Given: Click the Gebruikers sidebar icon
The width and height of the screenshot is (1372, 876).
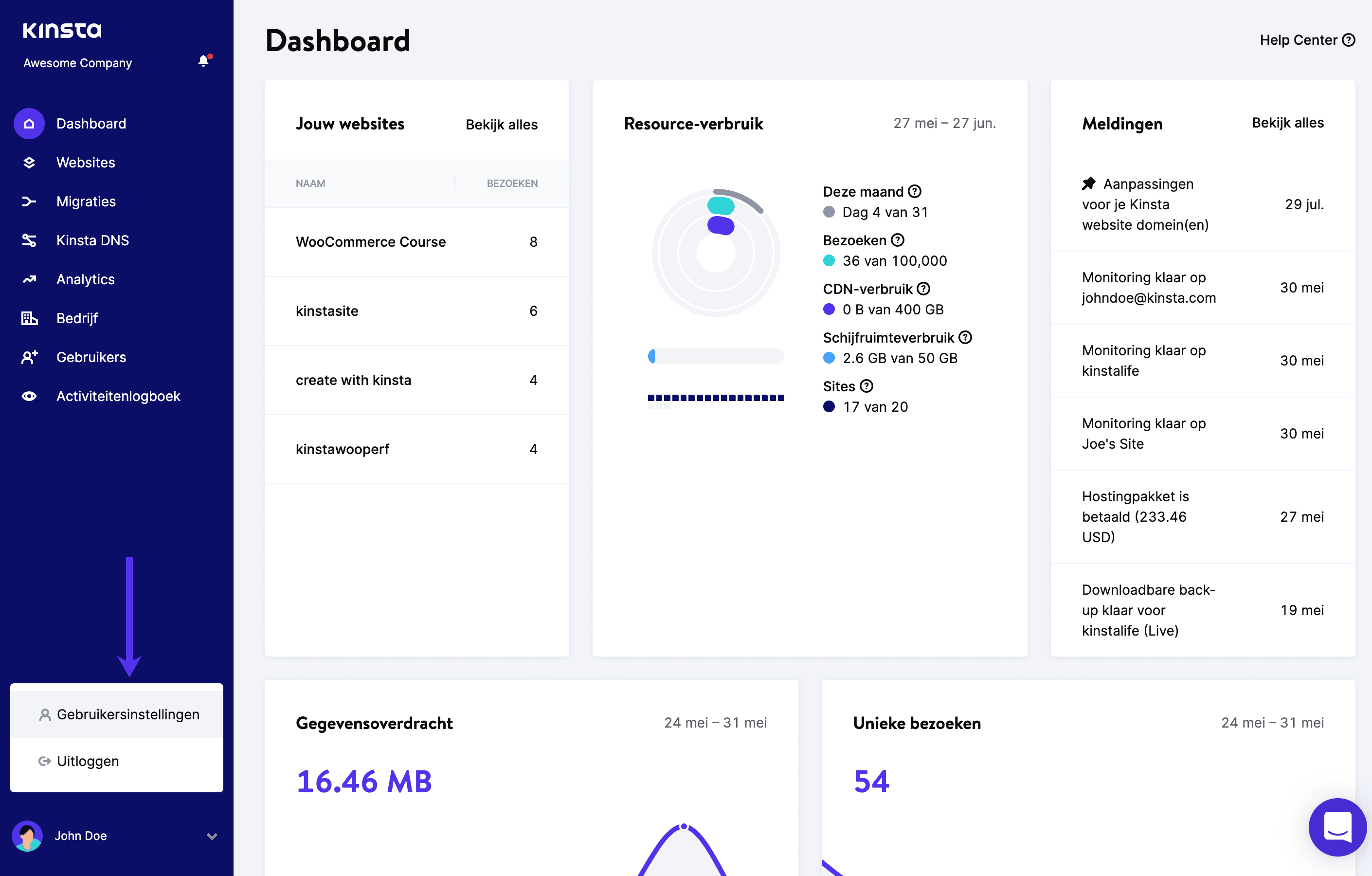Looking at the screenshot, I should [x=29, y=358].
